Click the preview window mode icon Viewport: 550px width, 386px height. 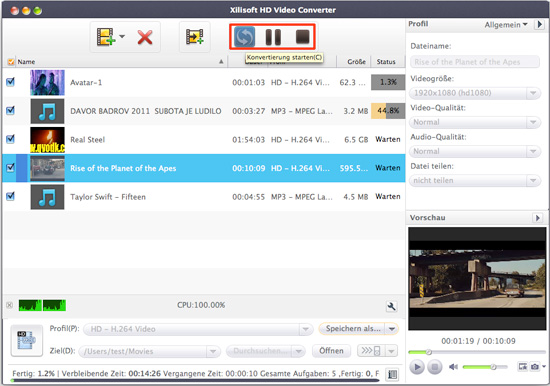click(522, 367)
